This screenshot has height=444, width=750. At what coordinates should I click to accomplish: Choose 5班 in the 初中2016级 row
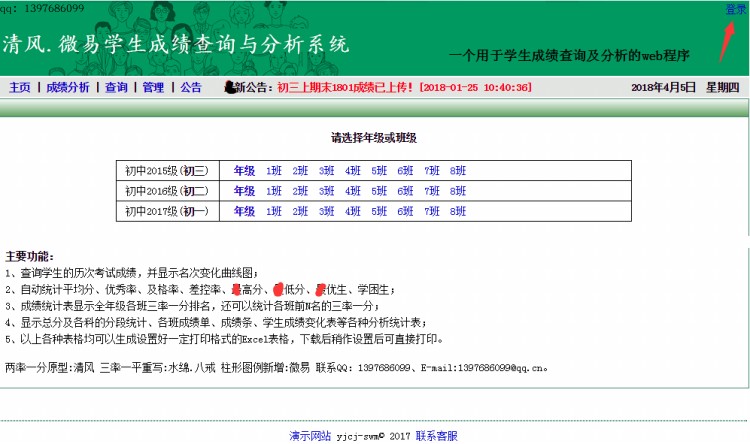coord(379,191)
